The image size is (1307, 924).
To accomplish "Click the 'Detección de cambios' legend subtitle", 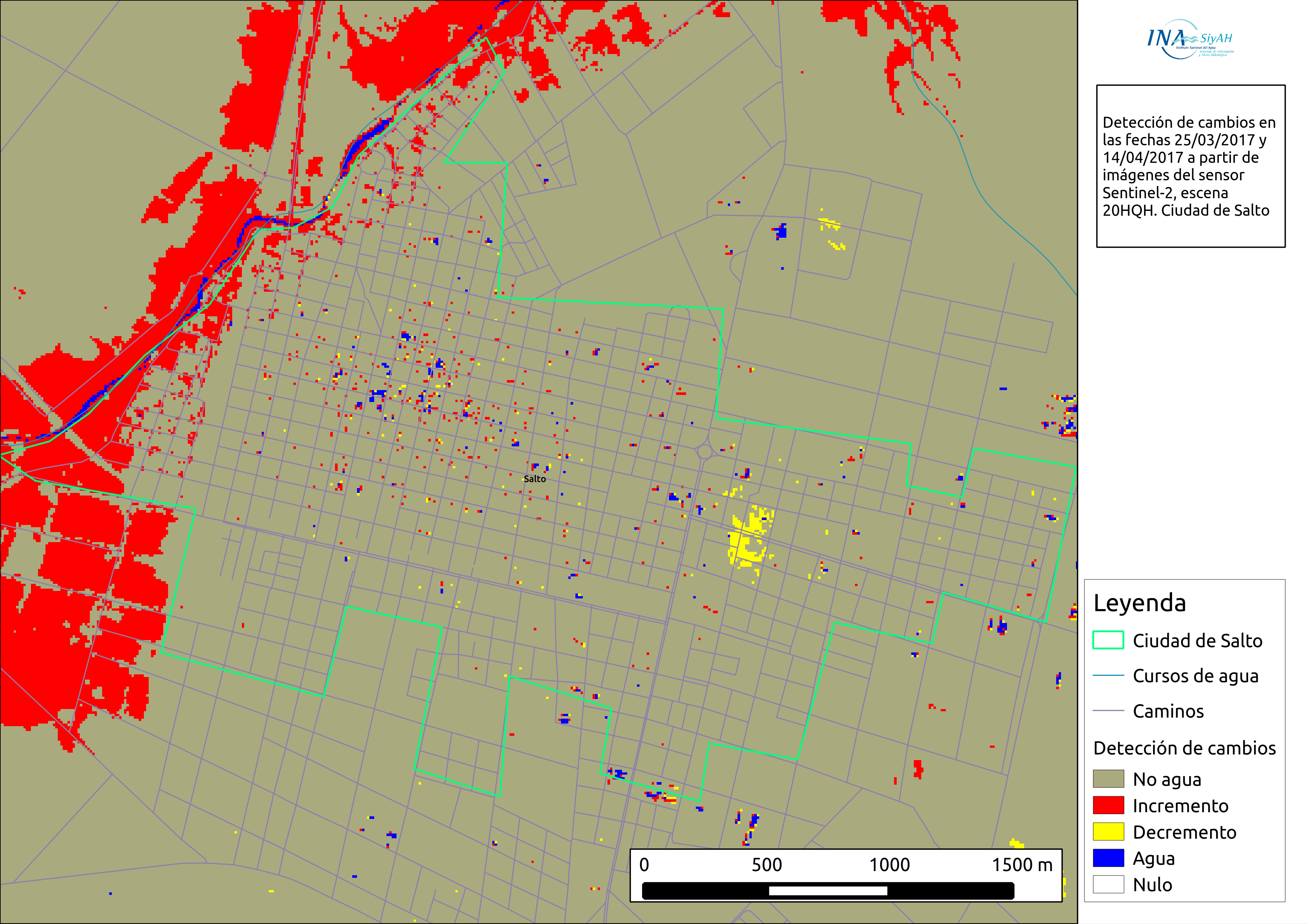I will 1184,748.
